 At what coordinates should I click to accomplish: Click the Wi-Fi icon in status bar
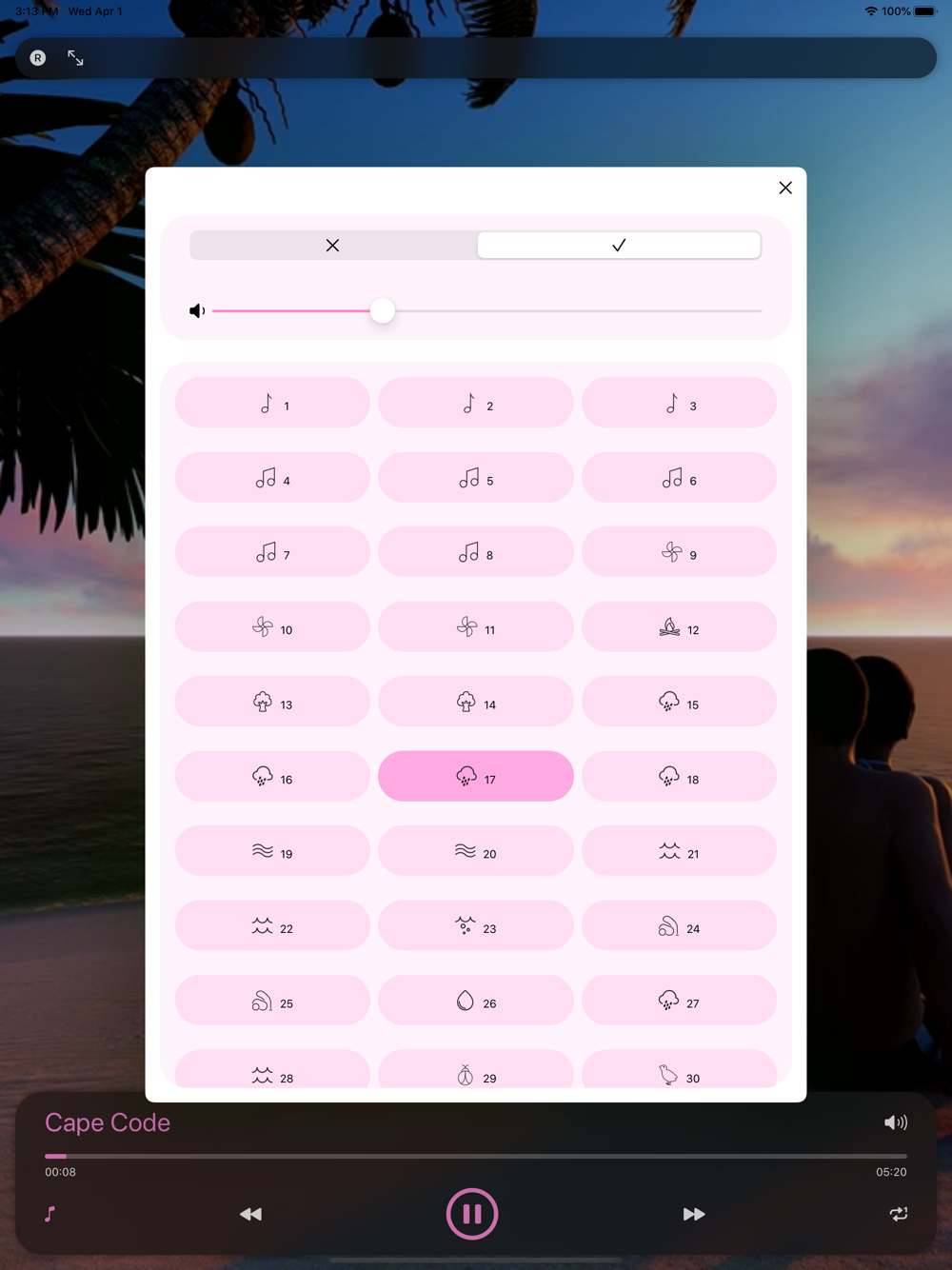click(x=871, y=11)
